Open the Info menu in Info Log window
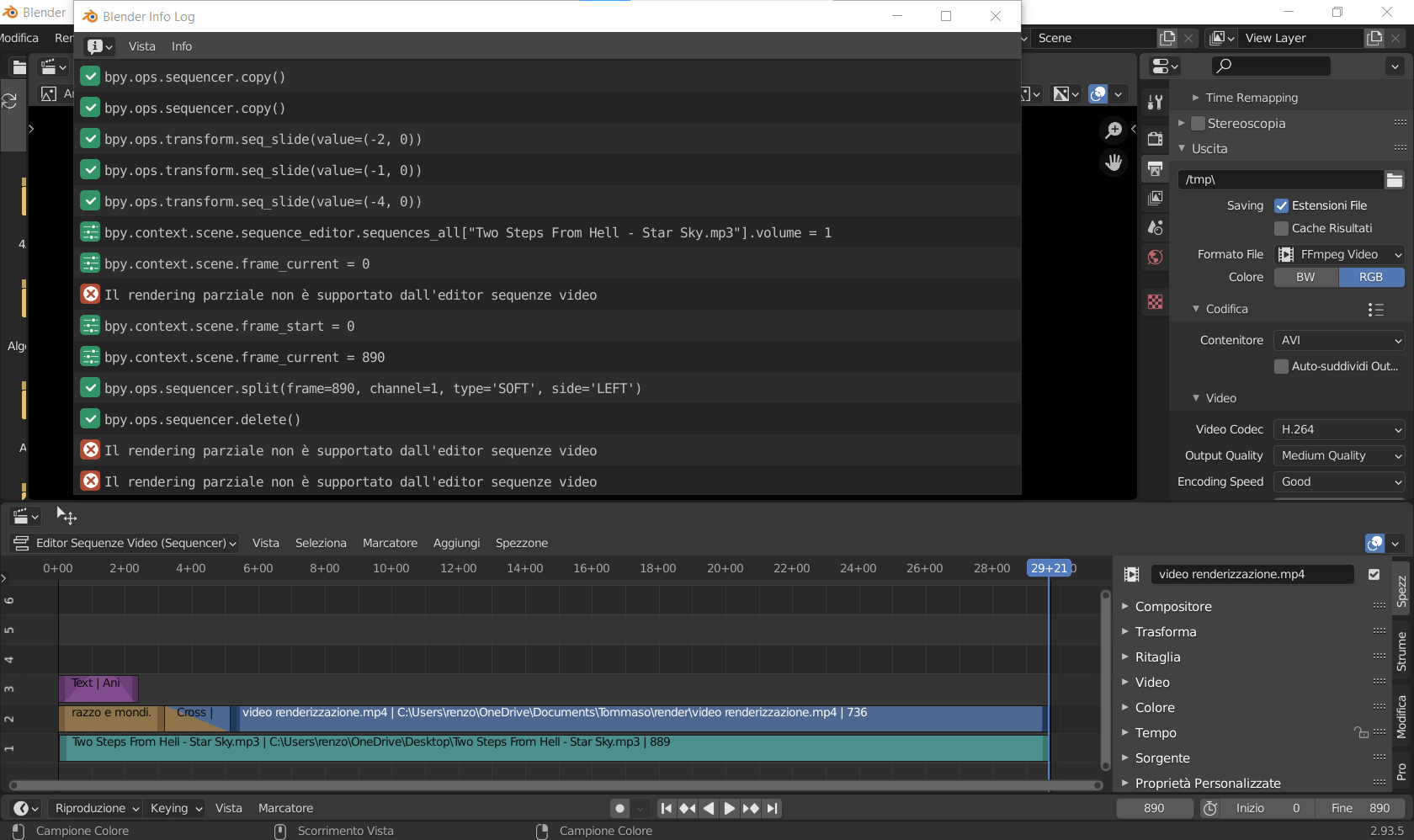Viewport: 1414px width, 840px height. [x=182, y=46]
